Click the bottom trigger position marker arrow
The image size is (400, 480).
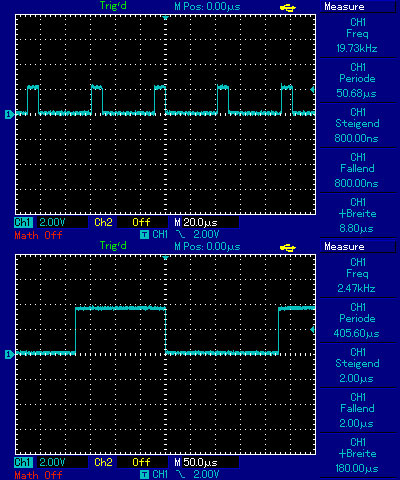165,257
